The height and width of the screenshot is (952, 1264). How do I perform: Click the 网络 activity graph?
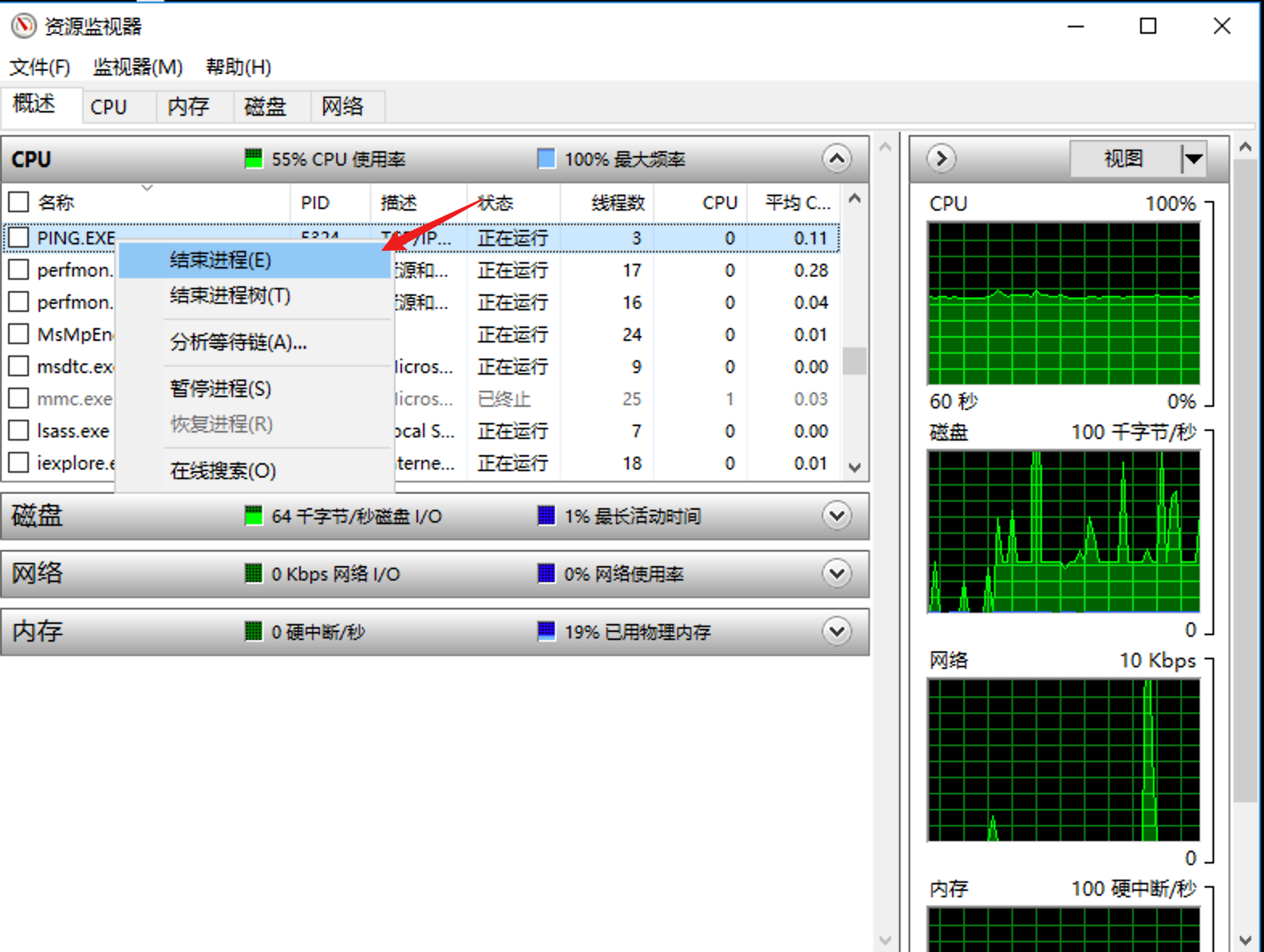click(x=1064, y=760)
